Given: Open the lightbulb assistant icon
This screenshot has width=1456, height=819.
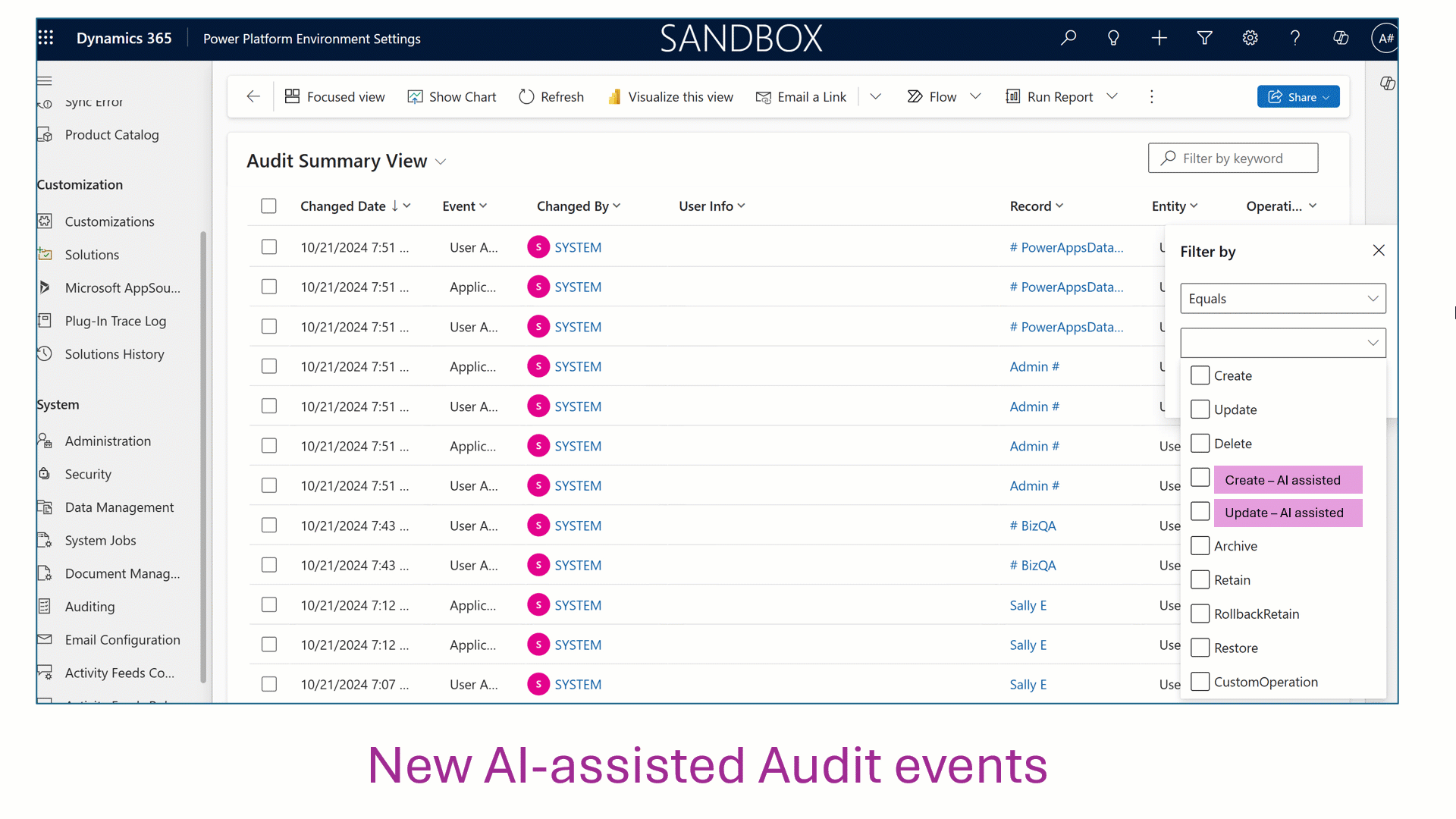Looking at the screenshot, I should pos(1113,38).
